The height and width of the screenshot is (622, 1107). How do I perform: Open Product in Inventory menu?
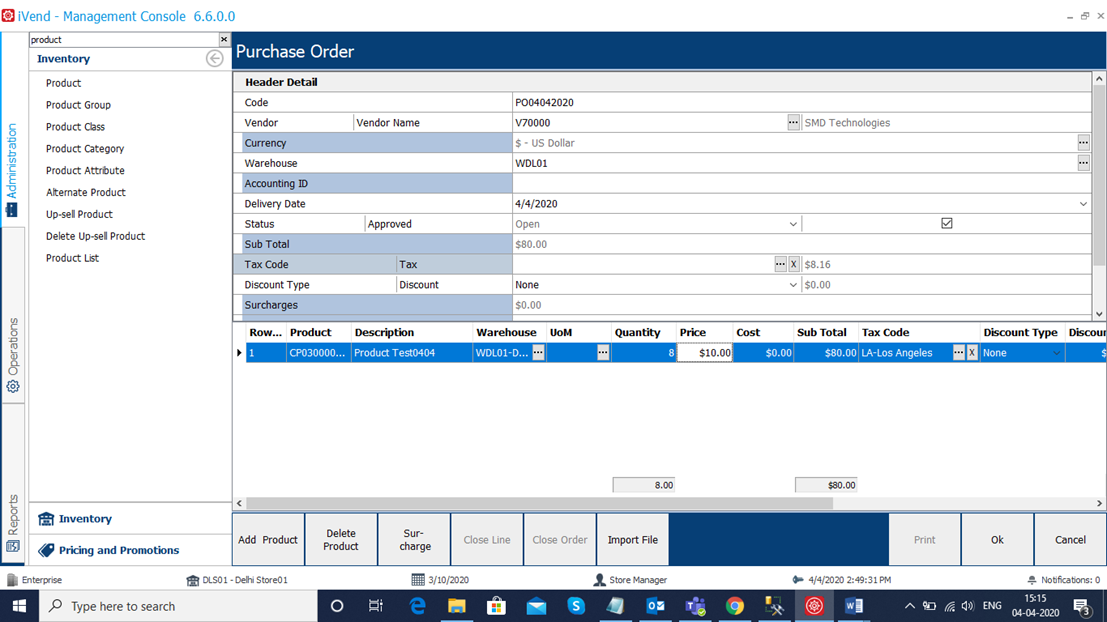point(64,83)
